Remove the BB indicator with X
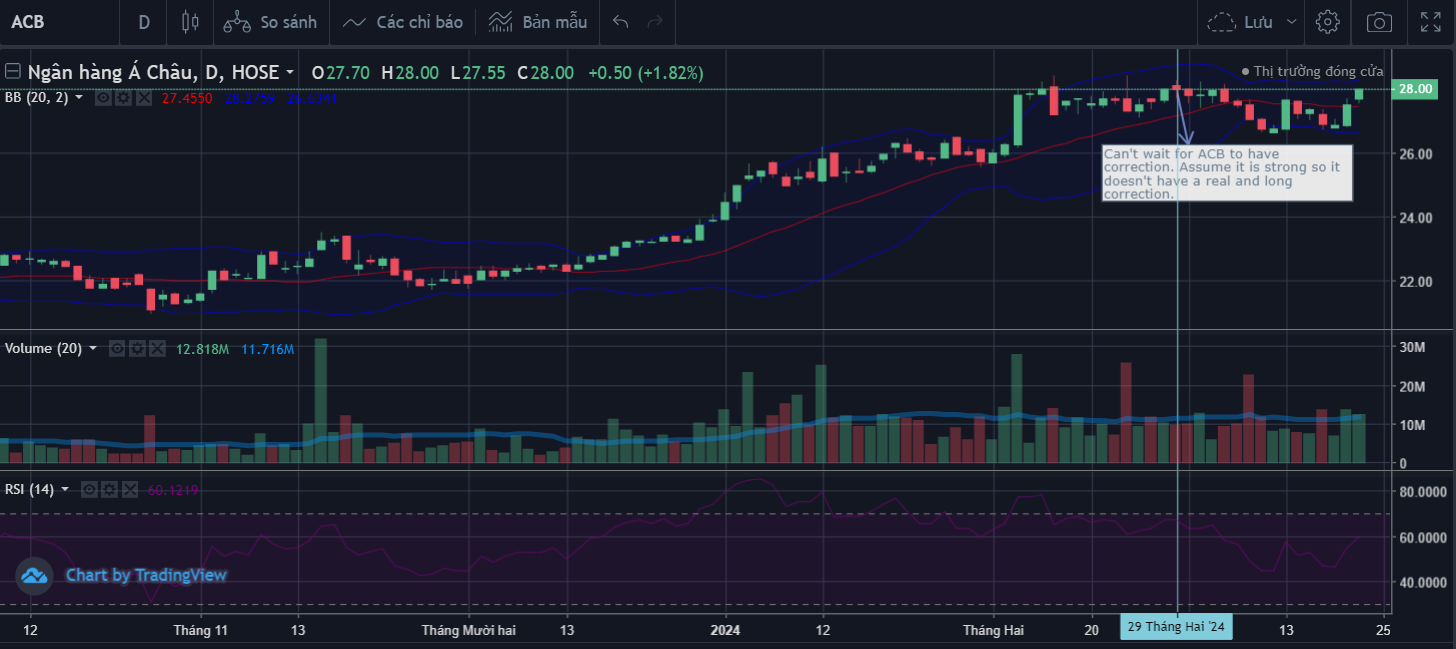 coord(143,98)
